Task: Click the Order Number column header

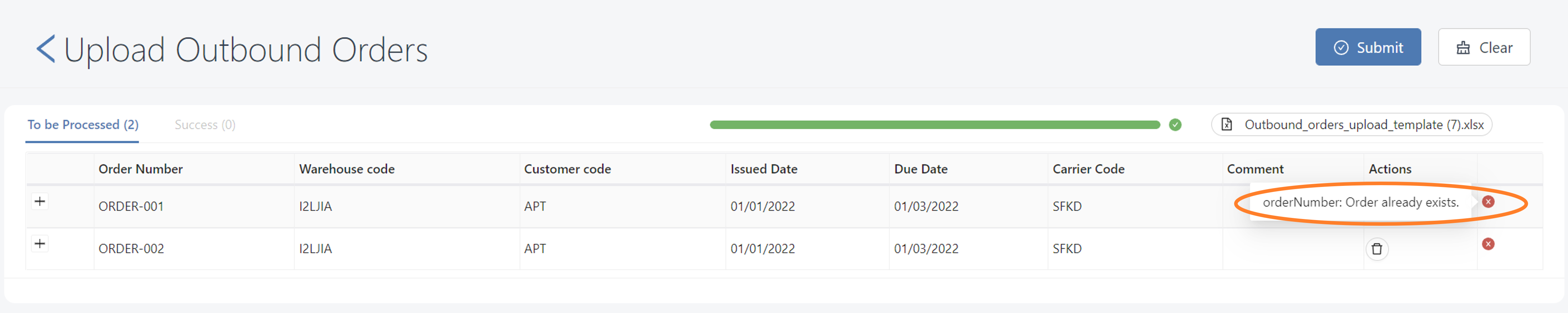Action: pyautogui.click(x=141, y=169)
